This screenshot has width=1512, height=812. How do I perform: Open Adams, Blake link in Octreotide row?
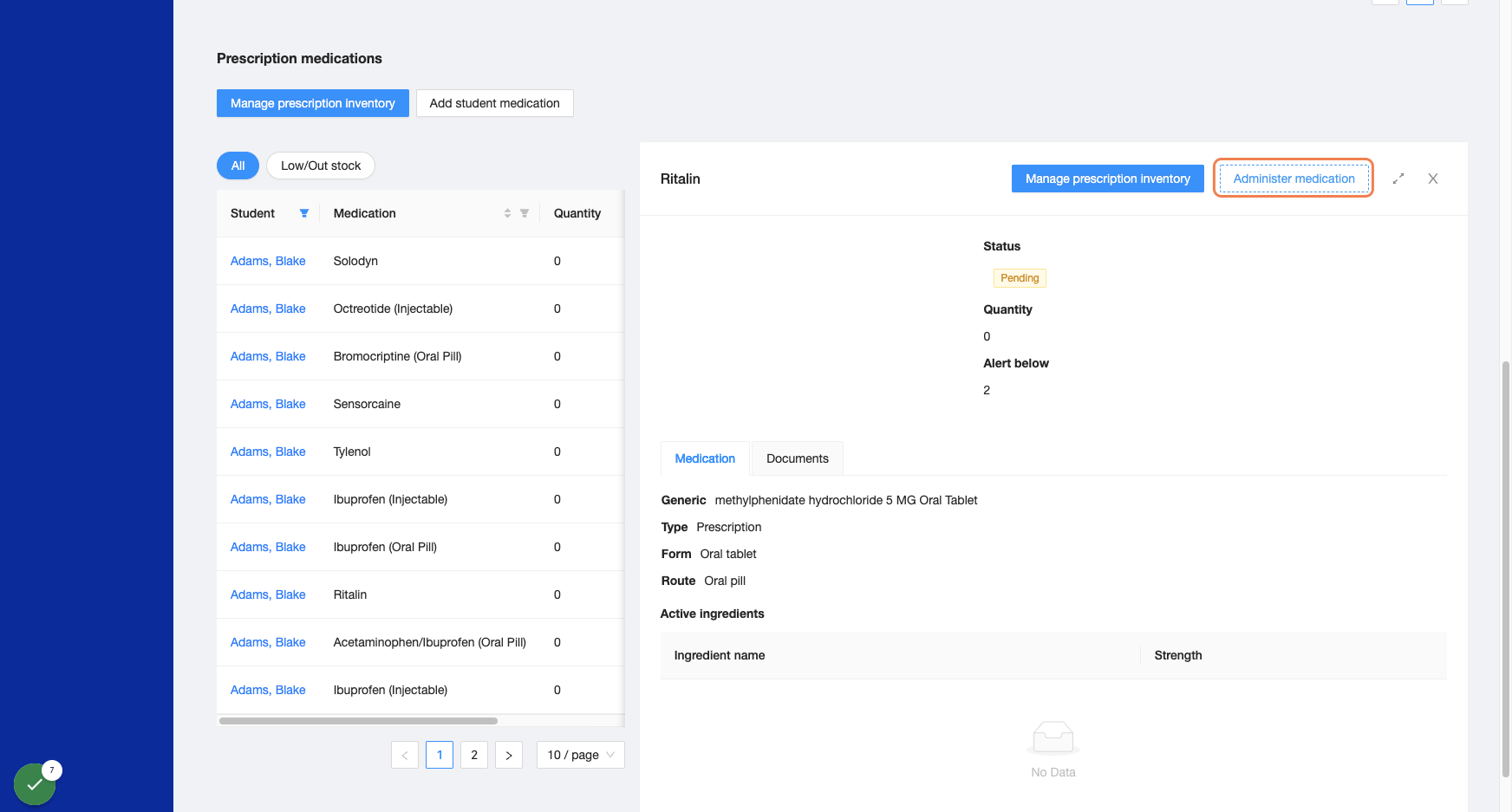[268, 309]
